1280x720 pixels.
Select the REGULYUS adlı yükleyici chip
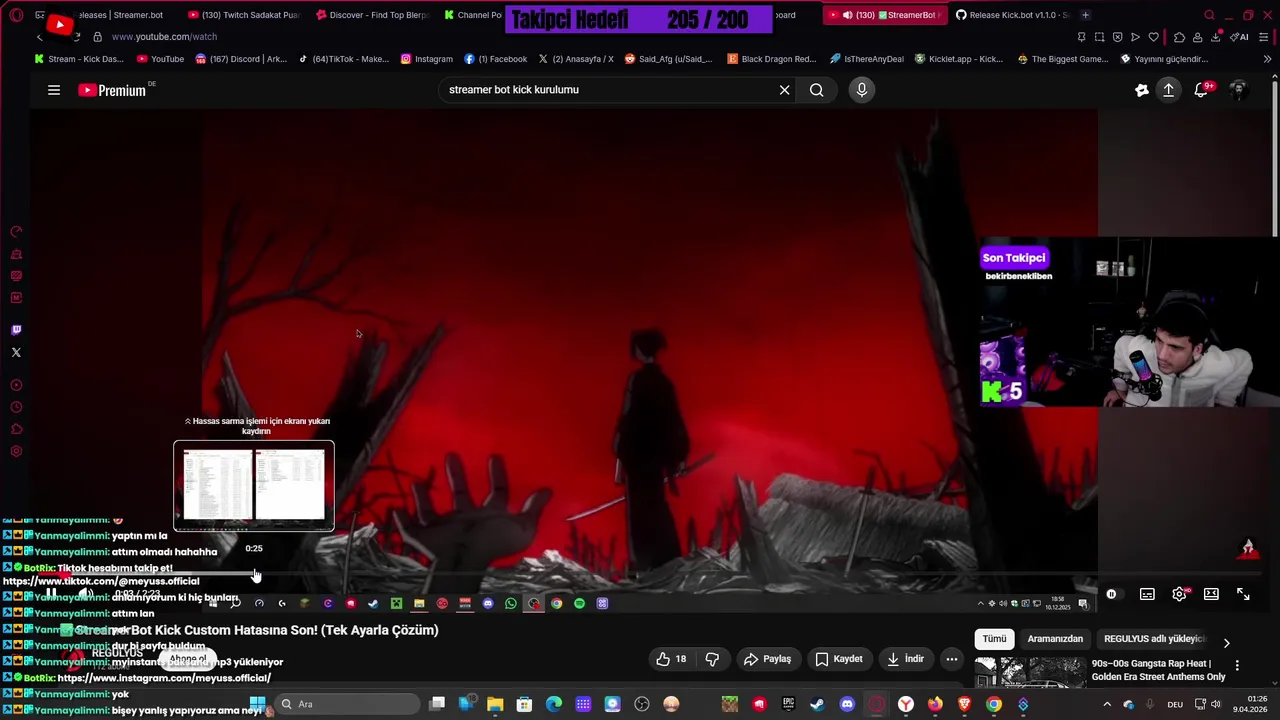click(1154, 639)
